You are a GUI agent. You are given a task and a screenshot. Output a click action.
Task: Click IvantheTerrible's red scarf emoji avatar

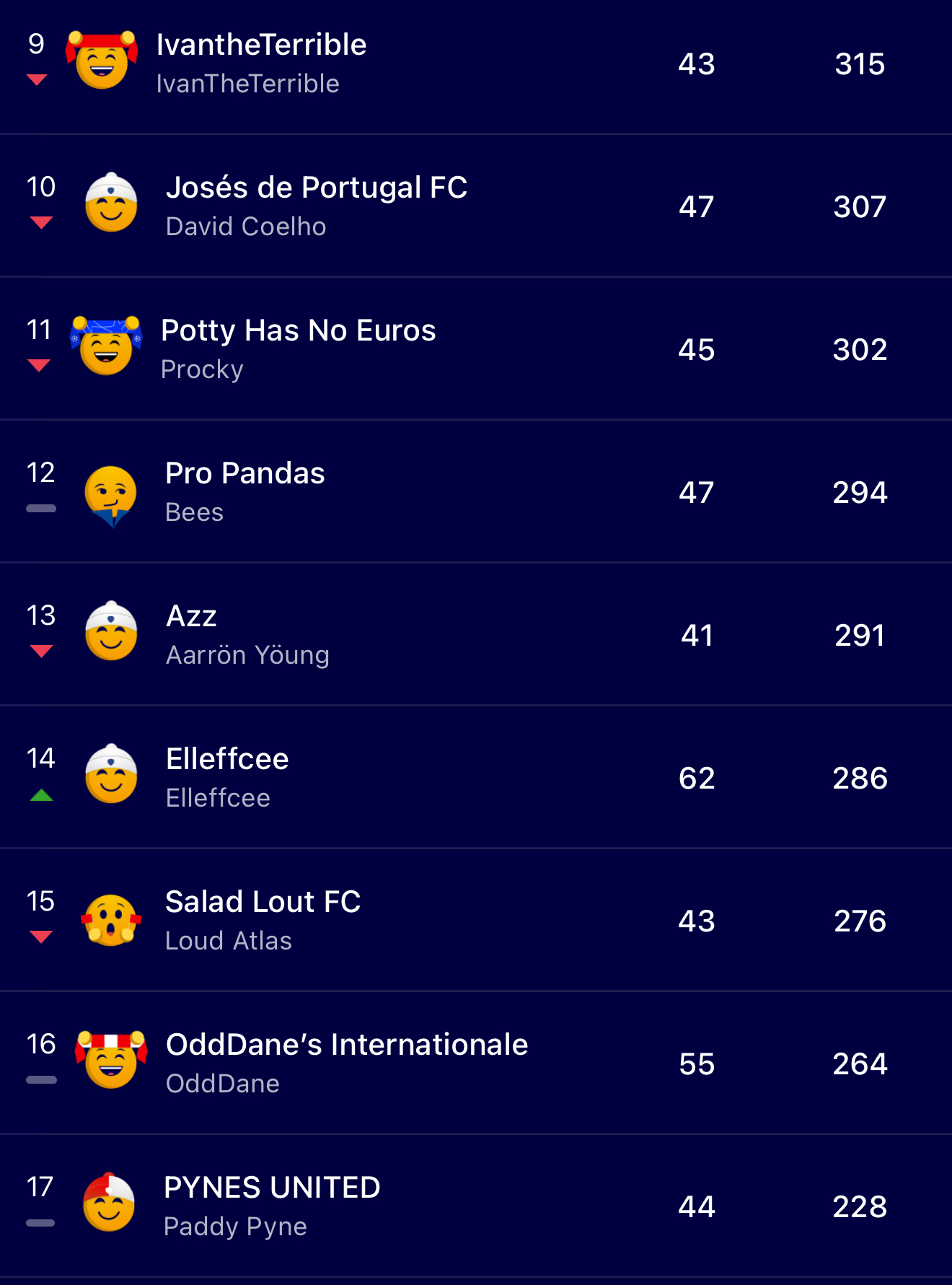(x=102, y=61)
